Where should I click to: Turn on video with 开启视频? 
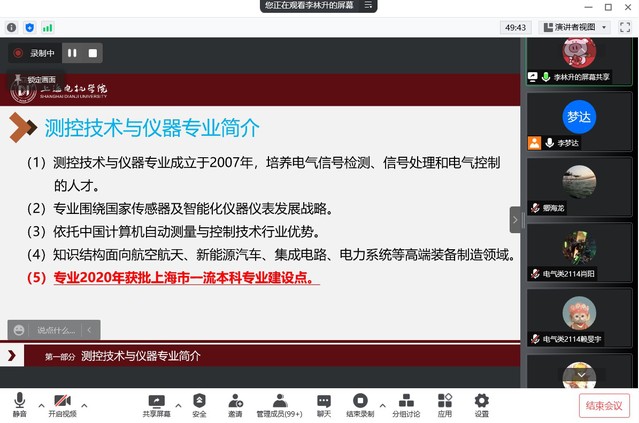[63, 404]
